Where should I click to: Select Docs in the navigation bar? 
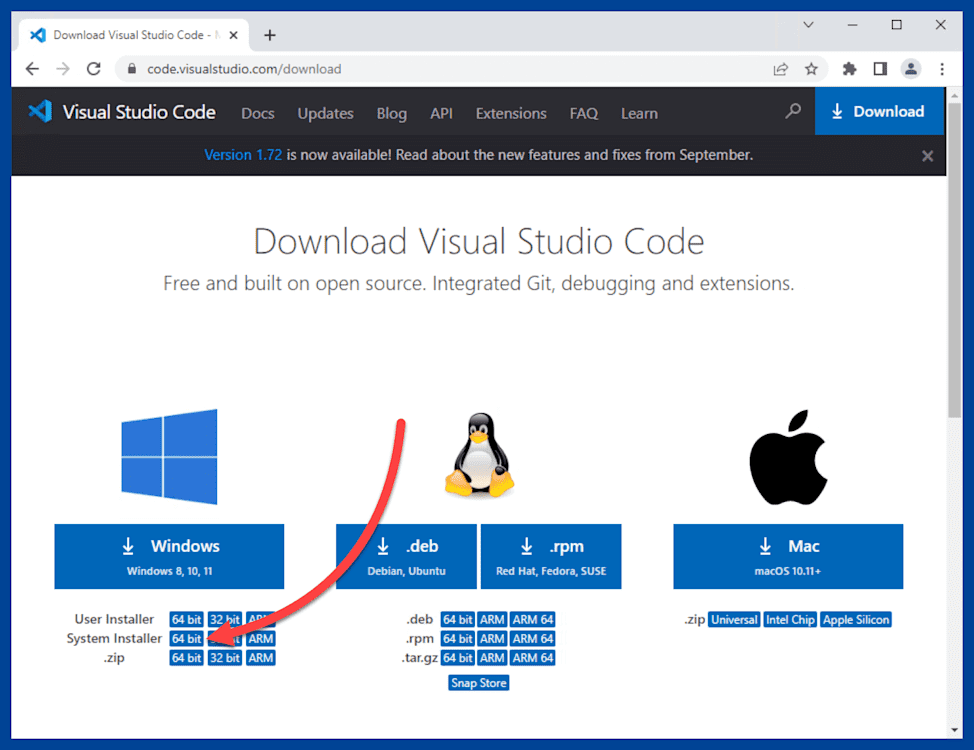257,113
